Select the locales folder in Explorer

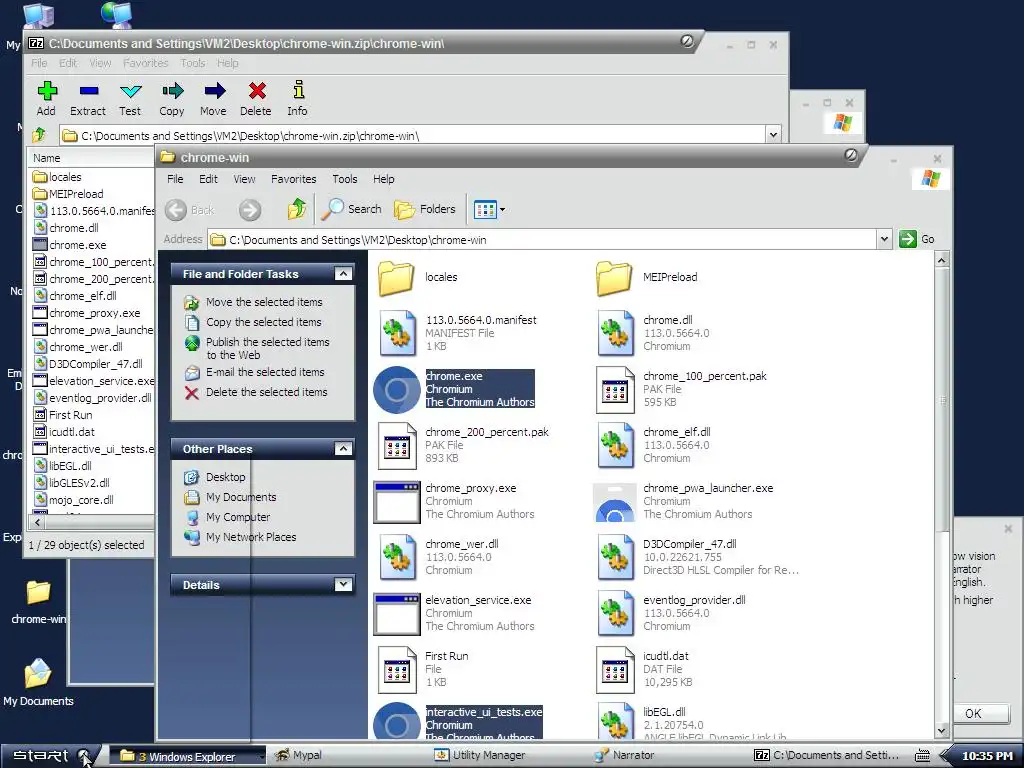tap(396, 278)
